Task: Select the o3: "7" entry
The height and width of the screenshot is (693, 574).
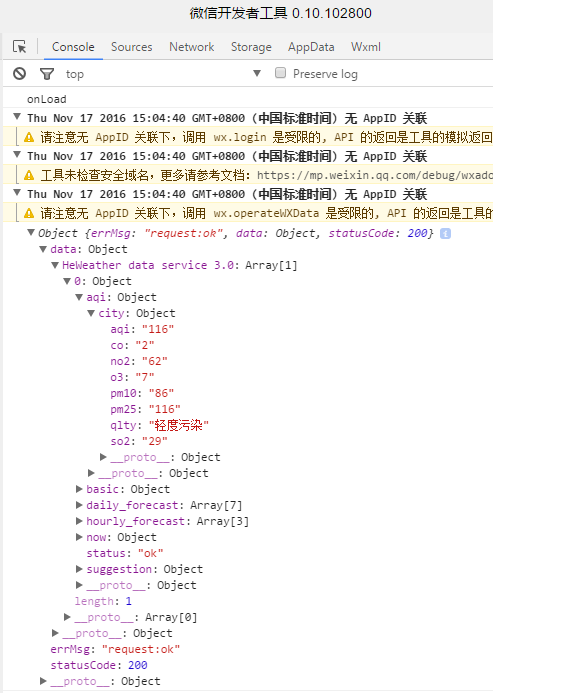Action: tap(132, 377)
